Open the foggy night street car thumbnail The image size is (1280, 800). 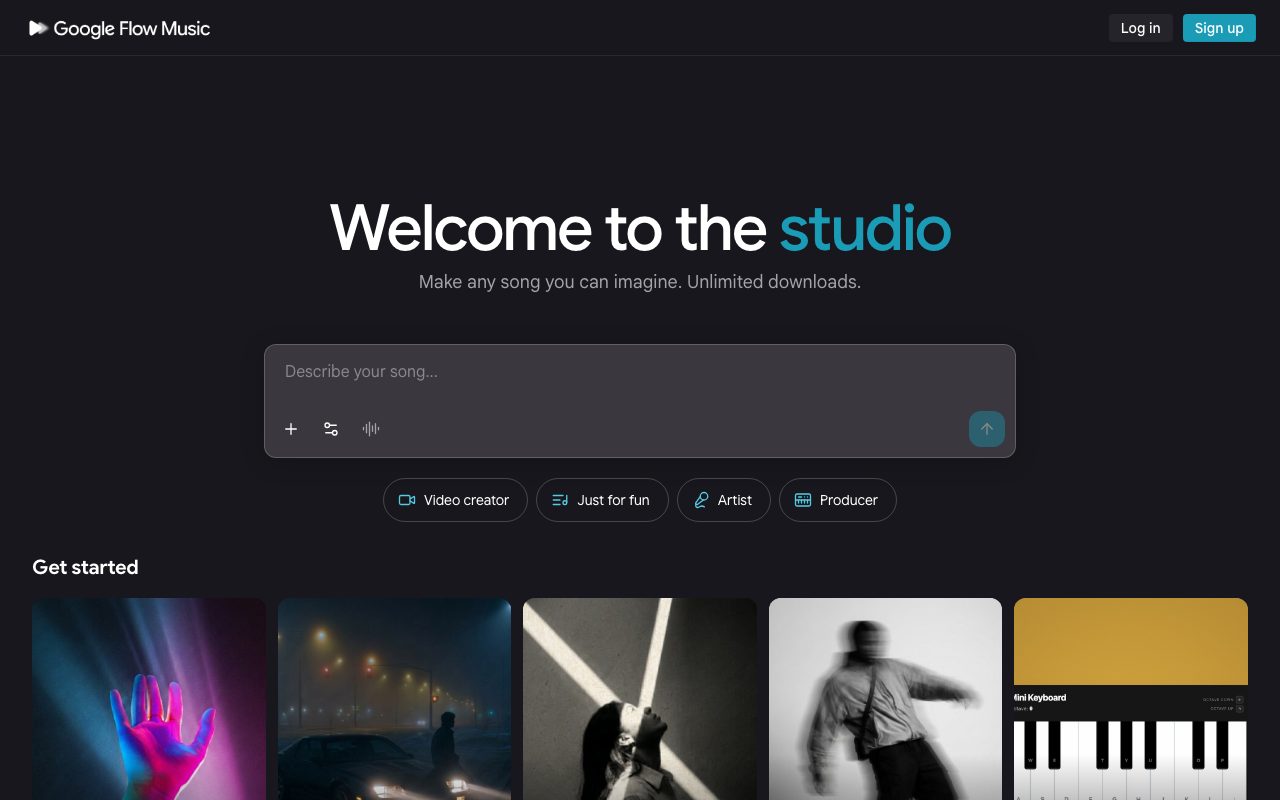point(394,699)
